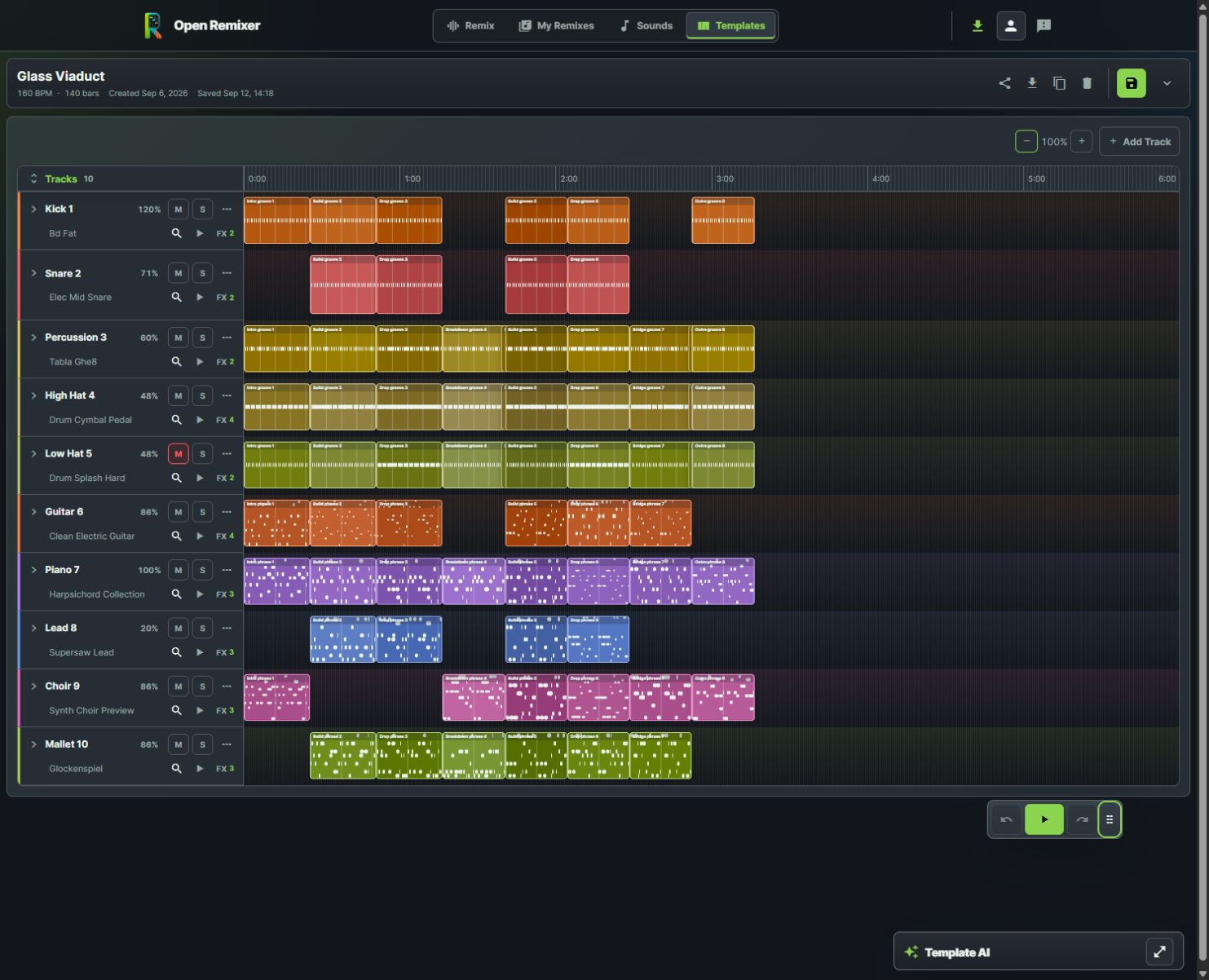Screen dimensions: 1209x980
Task: Open the My Remixes tab
Action: (556, 25)
